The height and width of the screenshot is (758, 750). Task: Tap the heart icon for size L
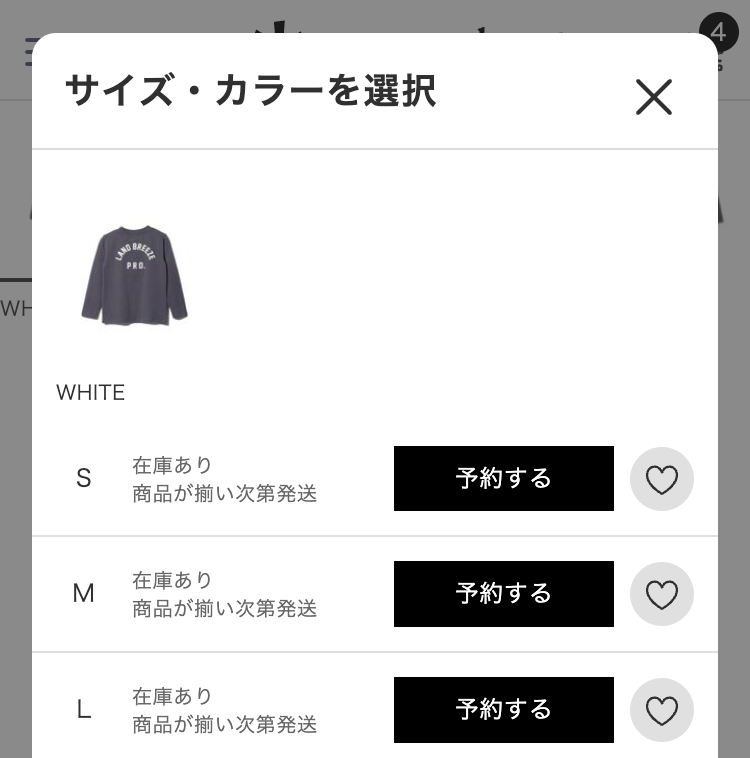[x=662, y=710]
